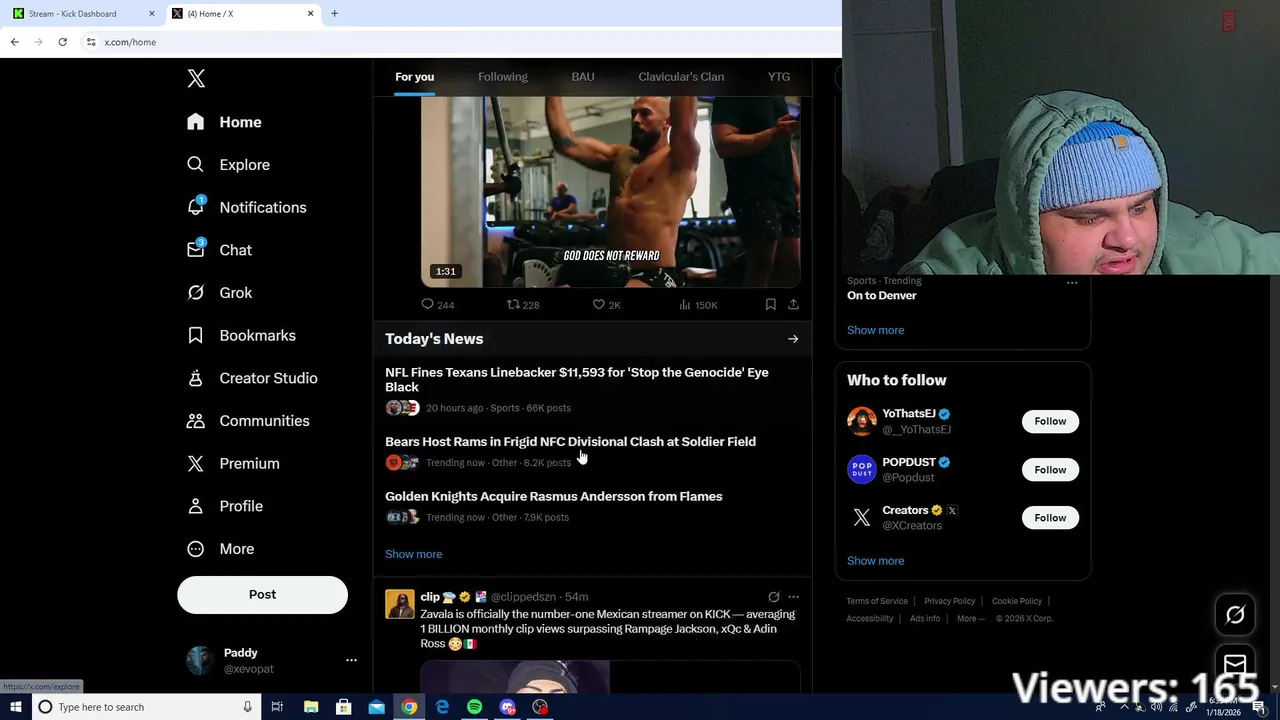Open account menu dots next to Paddy
The height and width of the screenshot is (720, 1280).
(351, 661)
